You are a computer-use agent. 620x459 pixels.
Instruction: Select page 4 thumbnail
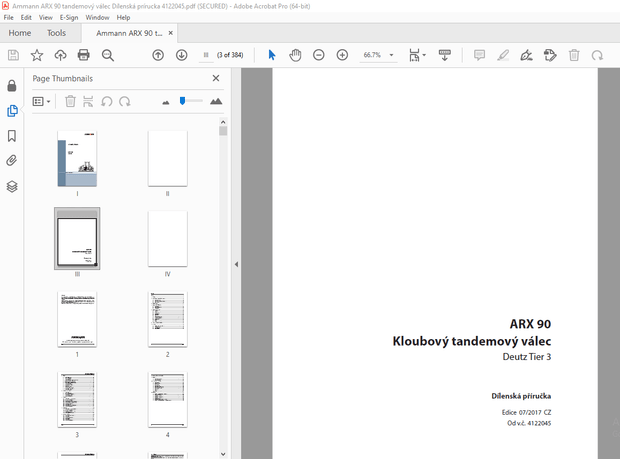(x=168, y=400)
